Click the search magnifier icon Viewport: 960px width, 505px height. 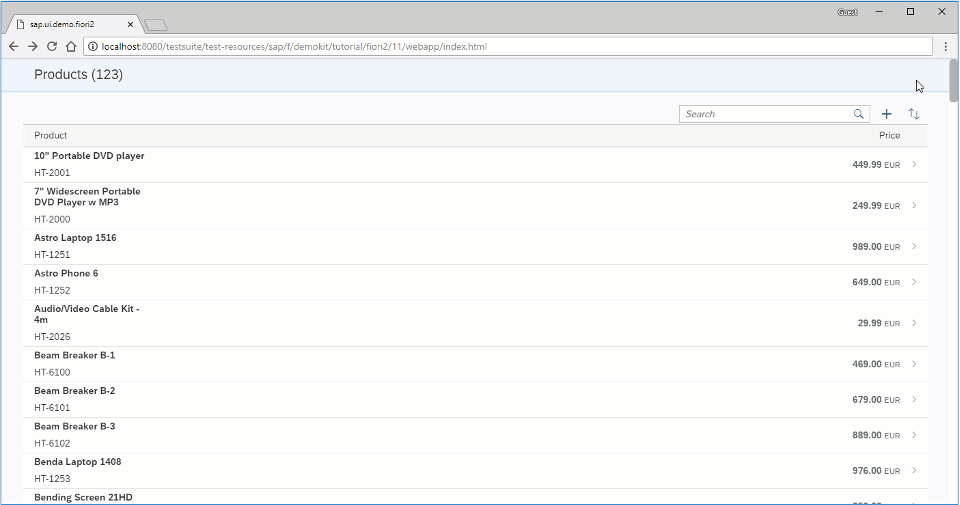coord(858,114)
